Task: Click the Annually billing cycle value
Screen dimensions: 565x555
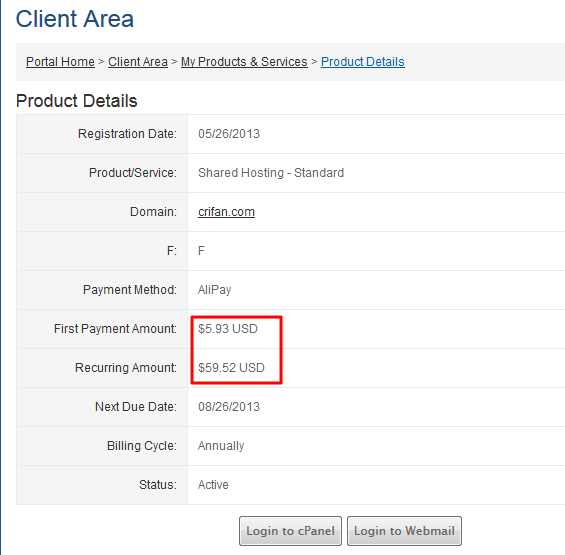Action: [x=221, y=446]
